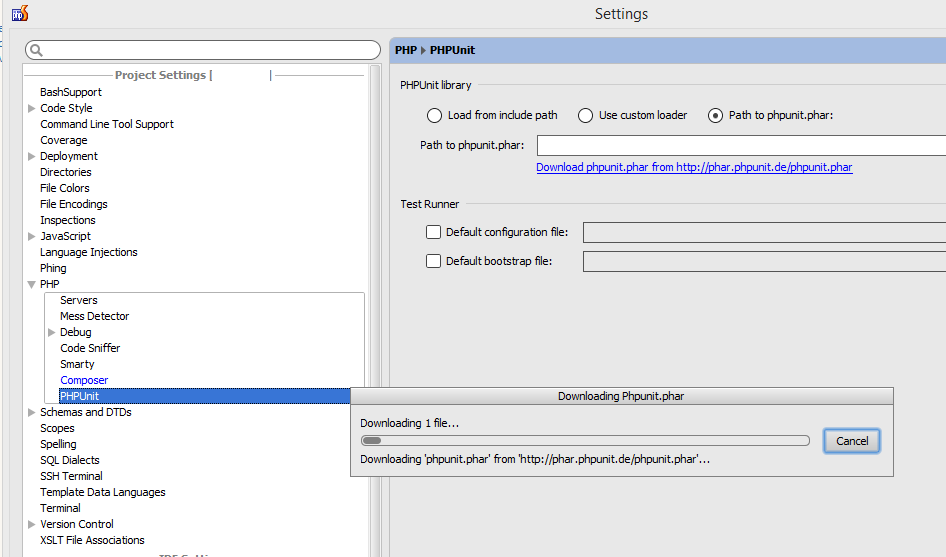The width and height of the screenshot is (946, 557).
Task: Click the Downloading Phpunit.phar dialog title
Action: pyautogui.click(x=621, y=396)
